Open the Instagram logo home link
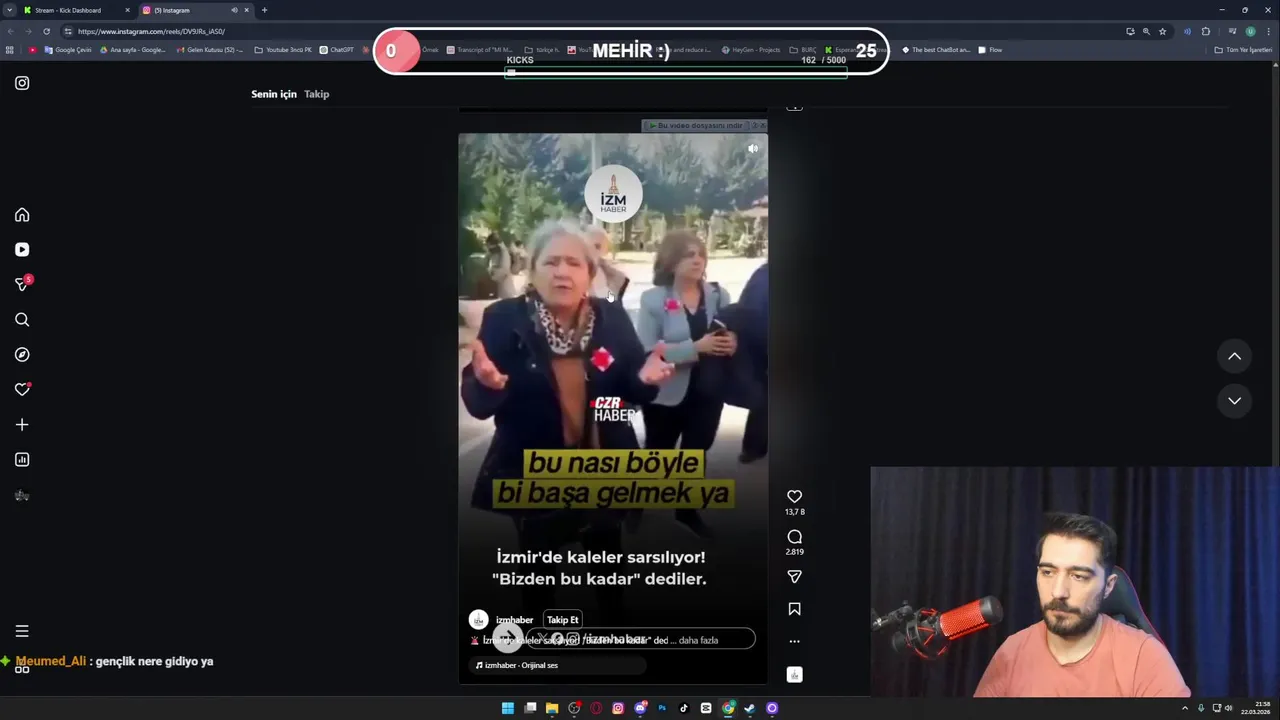Viewport: 1280px width, 720px height. [x=22, y=83]
